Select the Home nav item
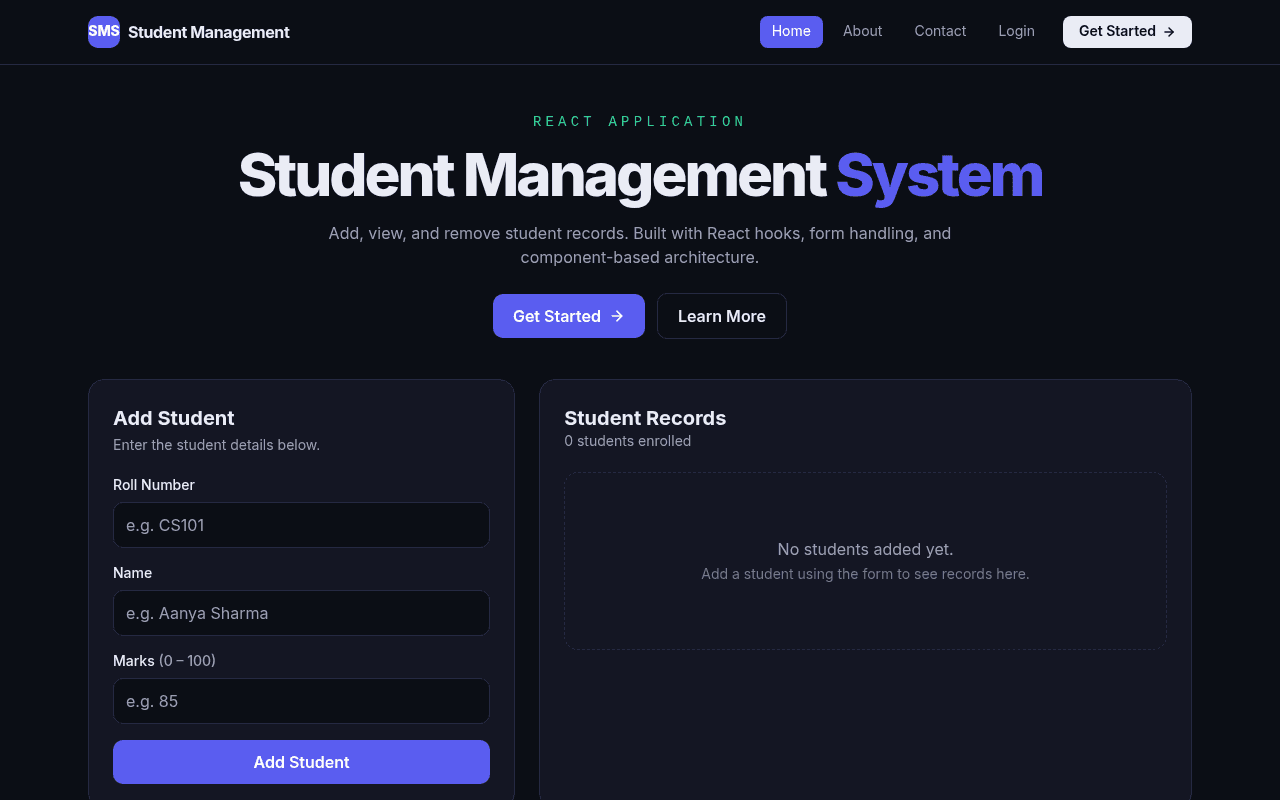Image resolution: width=1280 pixels, height=800 pixels. (x=791, y=31)
